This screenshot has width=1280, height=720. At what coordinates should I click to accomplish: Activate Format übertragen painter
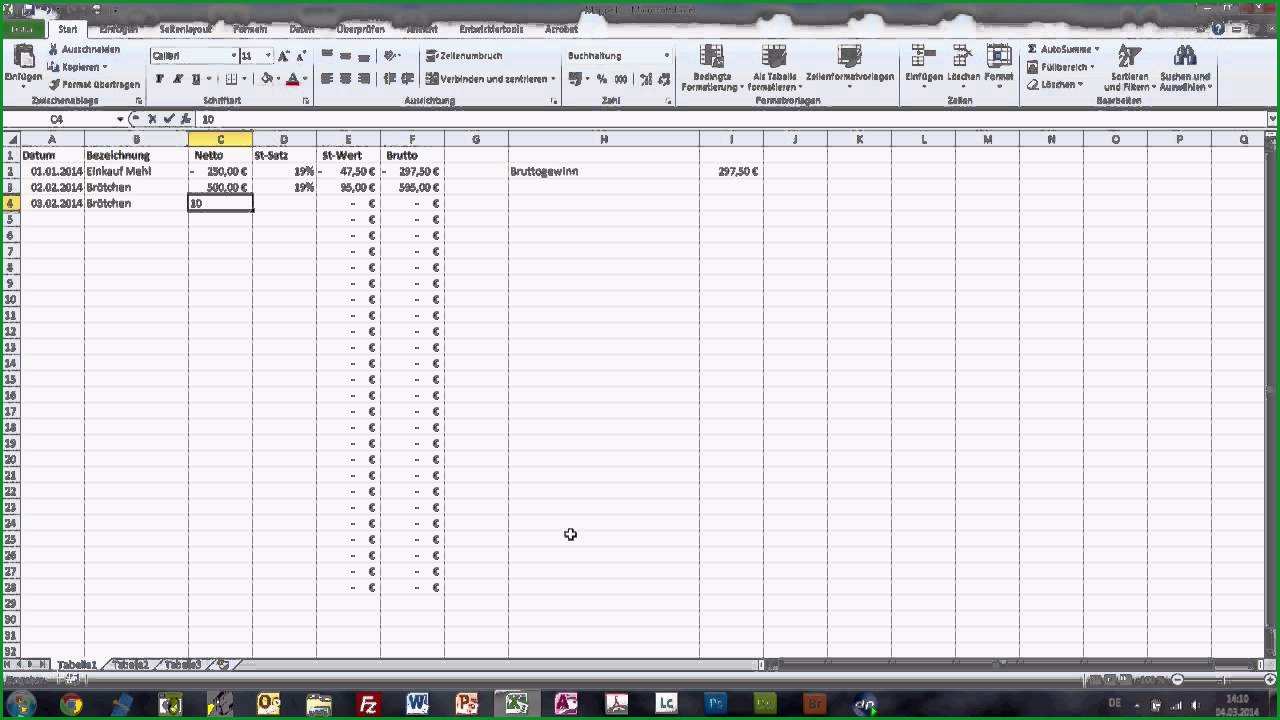point(94,85)
